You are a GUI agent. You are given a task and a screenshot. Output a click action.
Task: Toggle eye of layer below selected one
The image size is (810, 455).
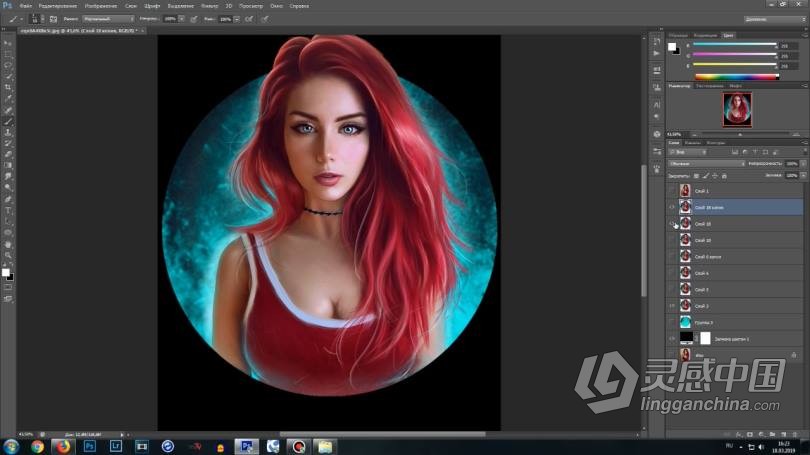[x=672, y=224]
